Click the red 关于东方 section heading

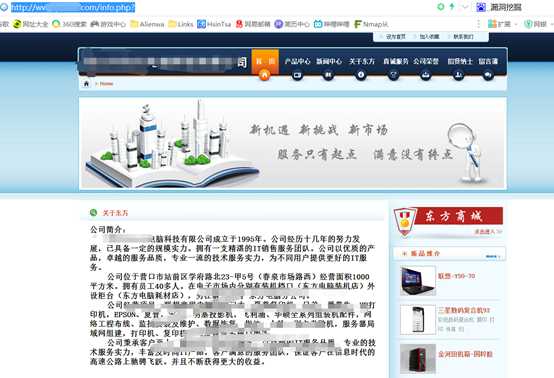[115, 213]
